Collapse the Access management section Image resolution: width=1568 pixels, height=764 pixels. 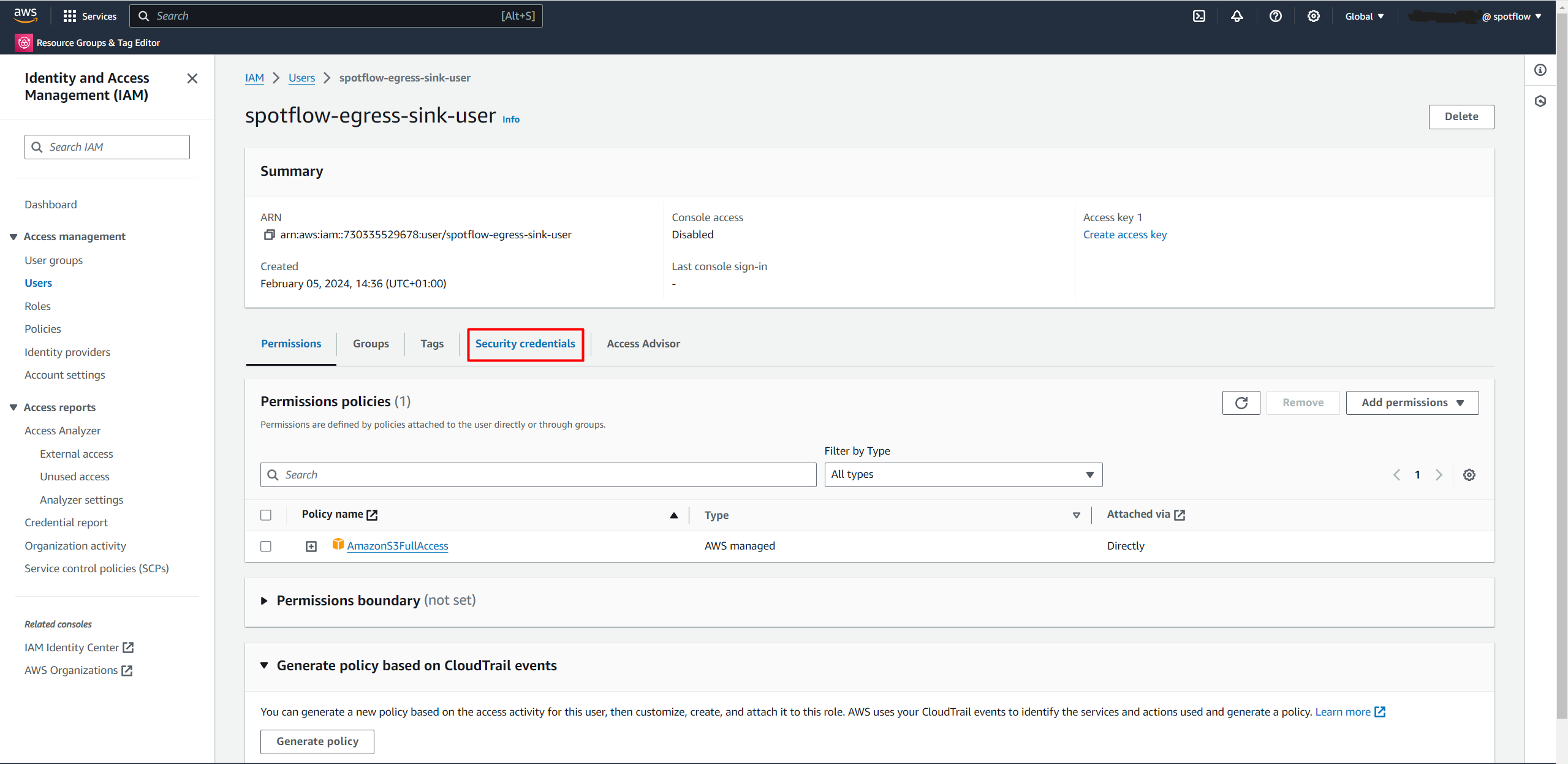[13, 236]
